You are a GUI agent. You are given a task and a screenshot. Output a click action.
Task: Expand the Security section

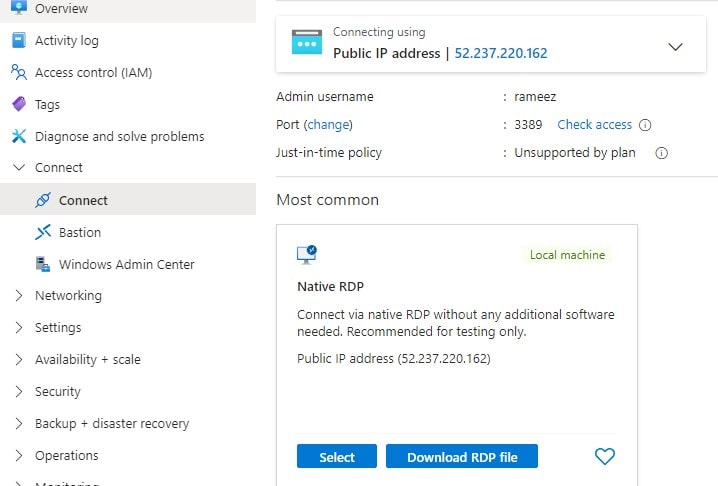pyautogui.click(x=19, y=392)
